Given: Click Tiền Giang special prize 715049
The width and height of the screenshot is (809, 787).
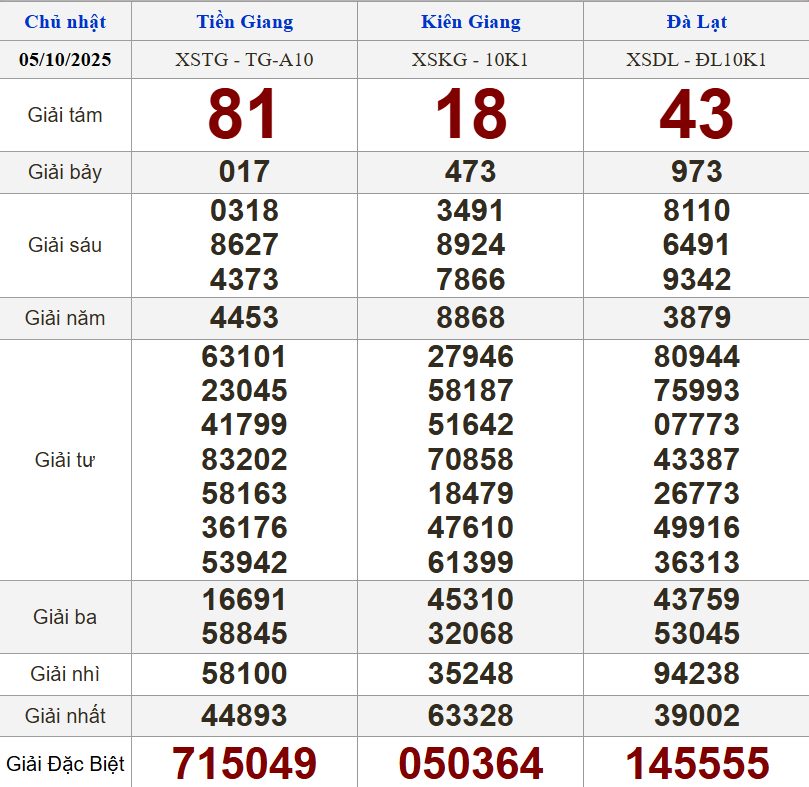Looking at the screenshot, I should (244, 764).
